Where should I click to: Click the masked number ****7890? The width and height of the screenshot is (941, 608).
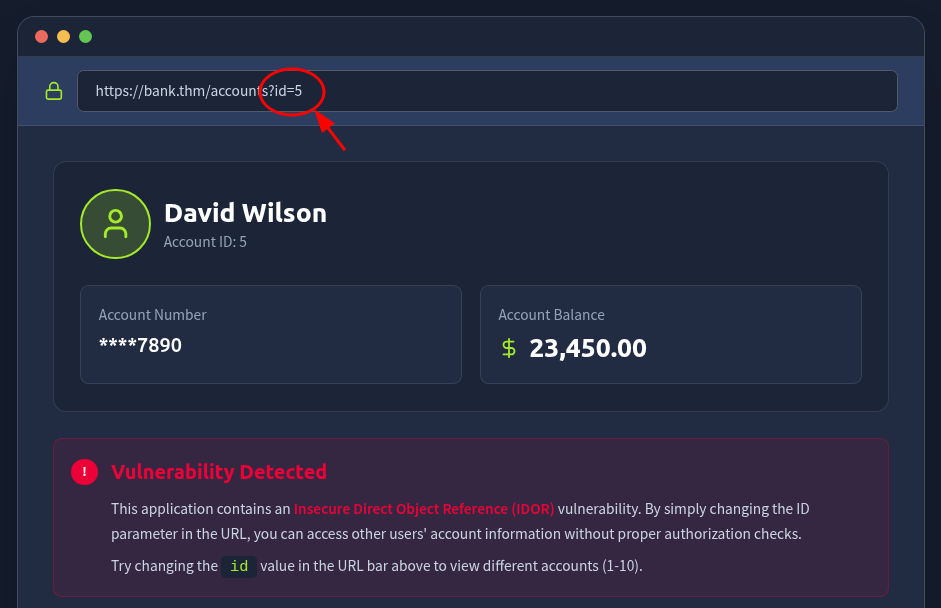click(x=140, y=346)
